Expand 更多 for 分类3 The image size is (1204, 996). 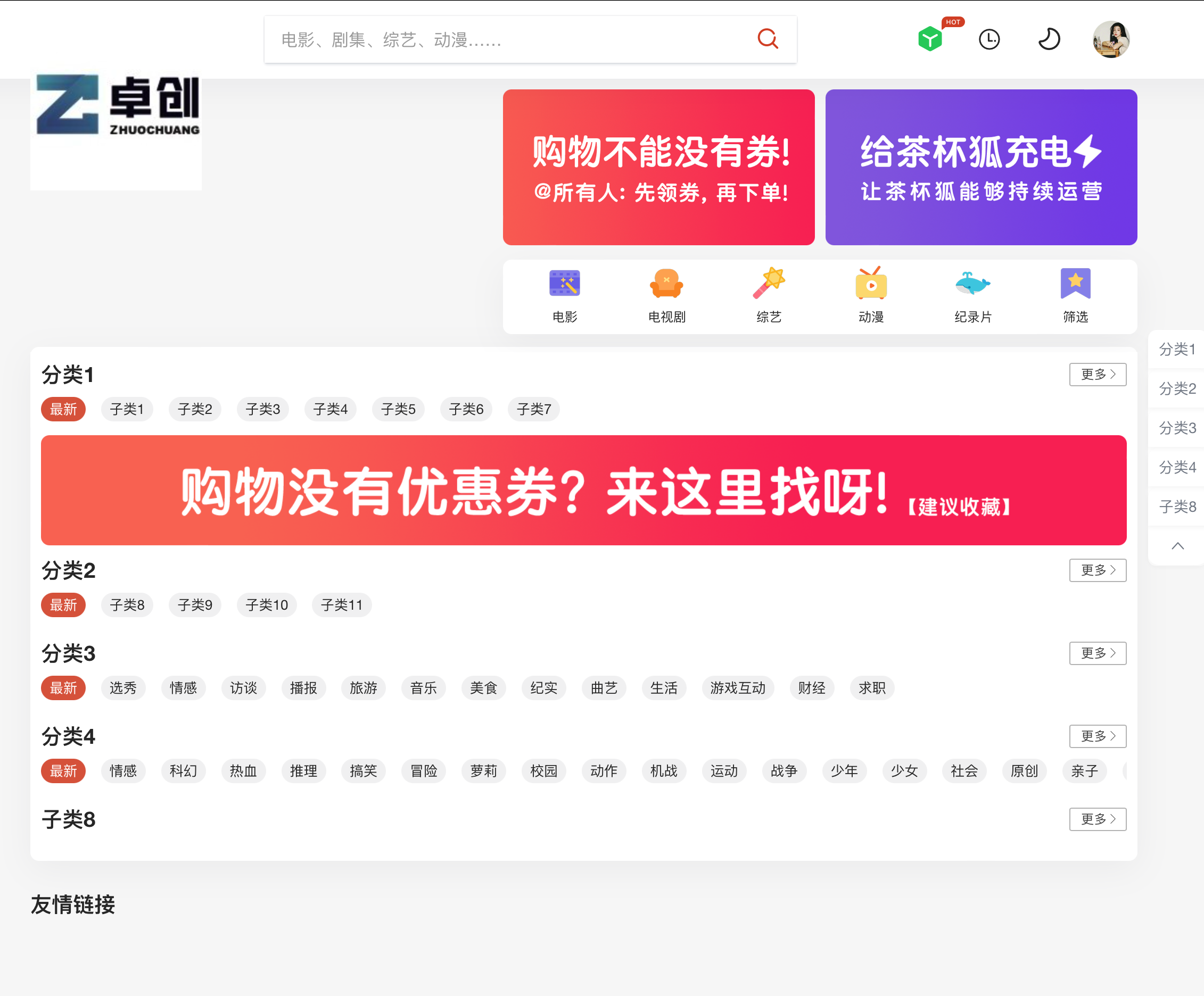(1098, 653)
